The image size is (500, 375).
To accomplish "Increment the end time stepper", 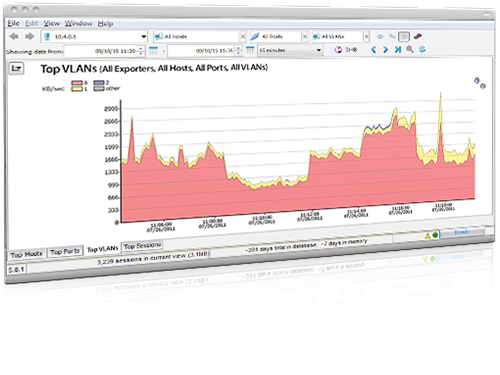I will (238, 48).
